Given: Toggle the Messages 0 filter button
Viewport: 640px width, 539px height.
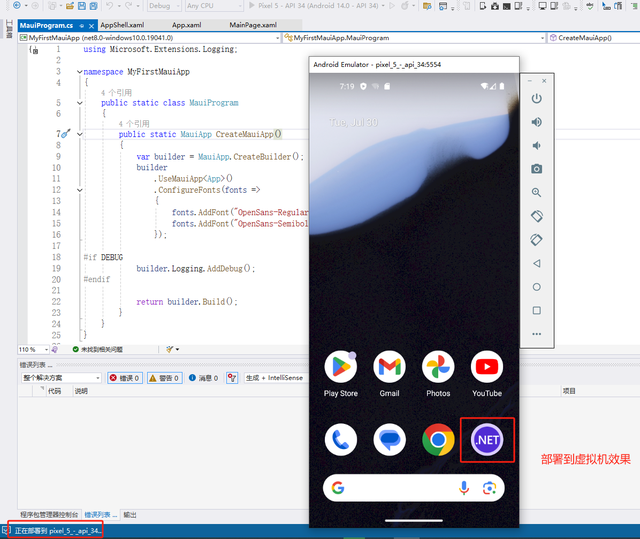Looking at the screenshot, I should pos(203,378).
